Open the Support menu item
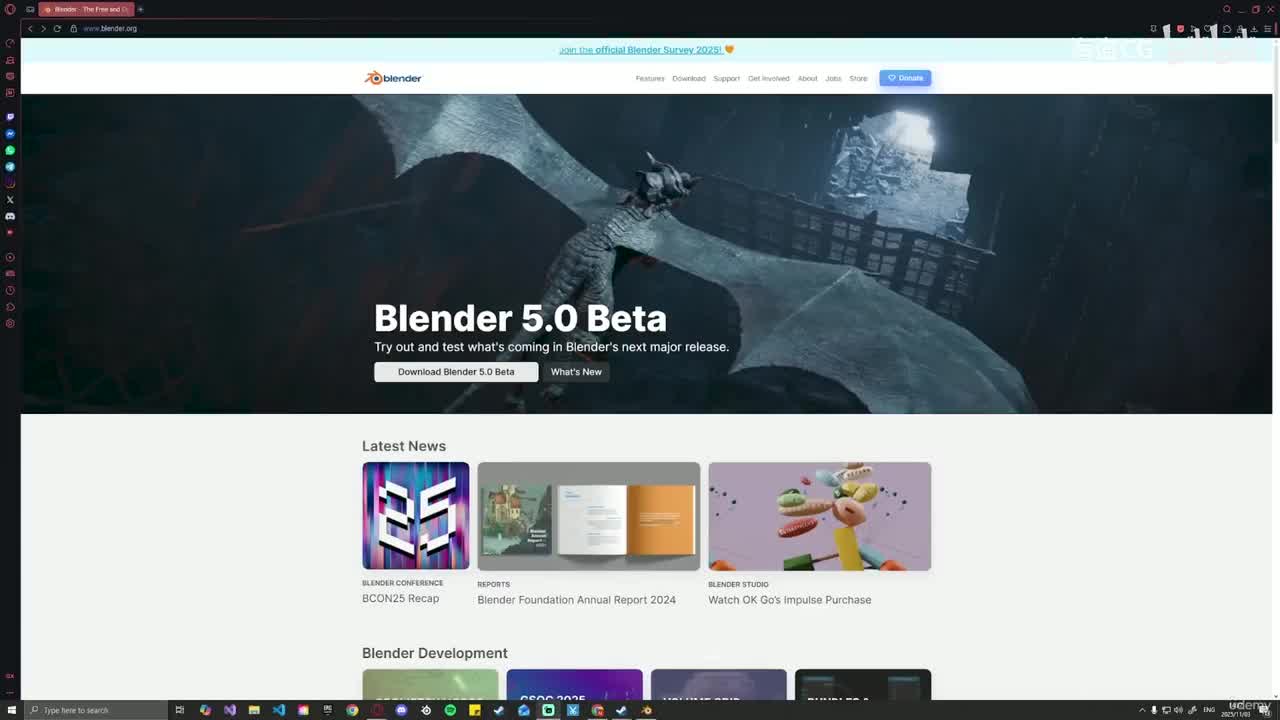Screen dimensions: 1280x720 point(727,78)
